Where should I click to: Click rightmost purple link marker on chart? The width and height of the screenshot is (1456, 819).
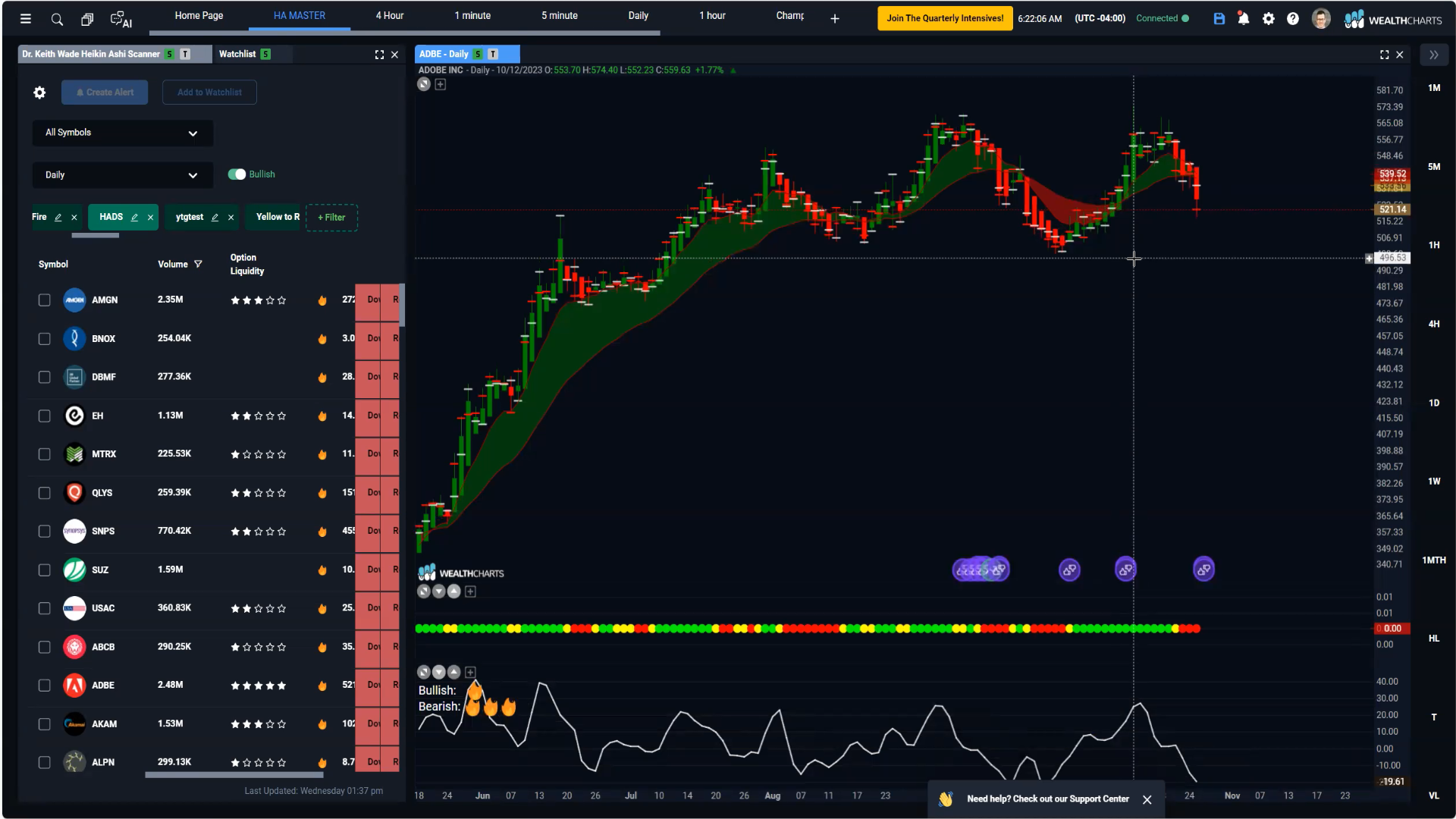tap(1203, 570)
